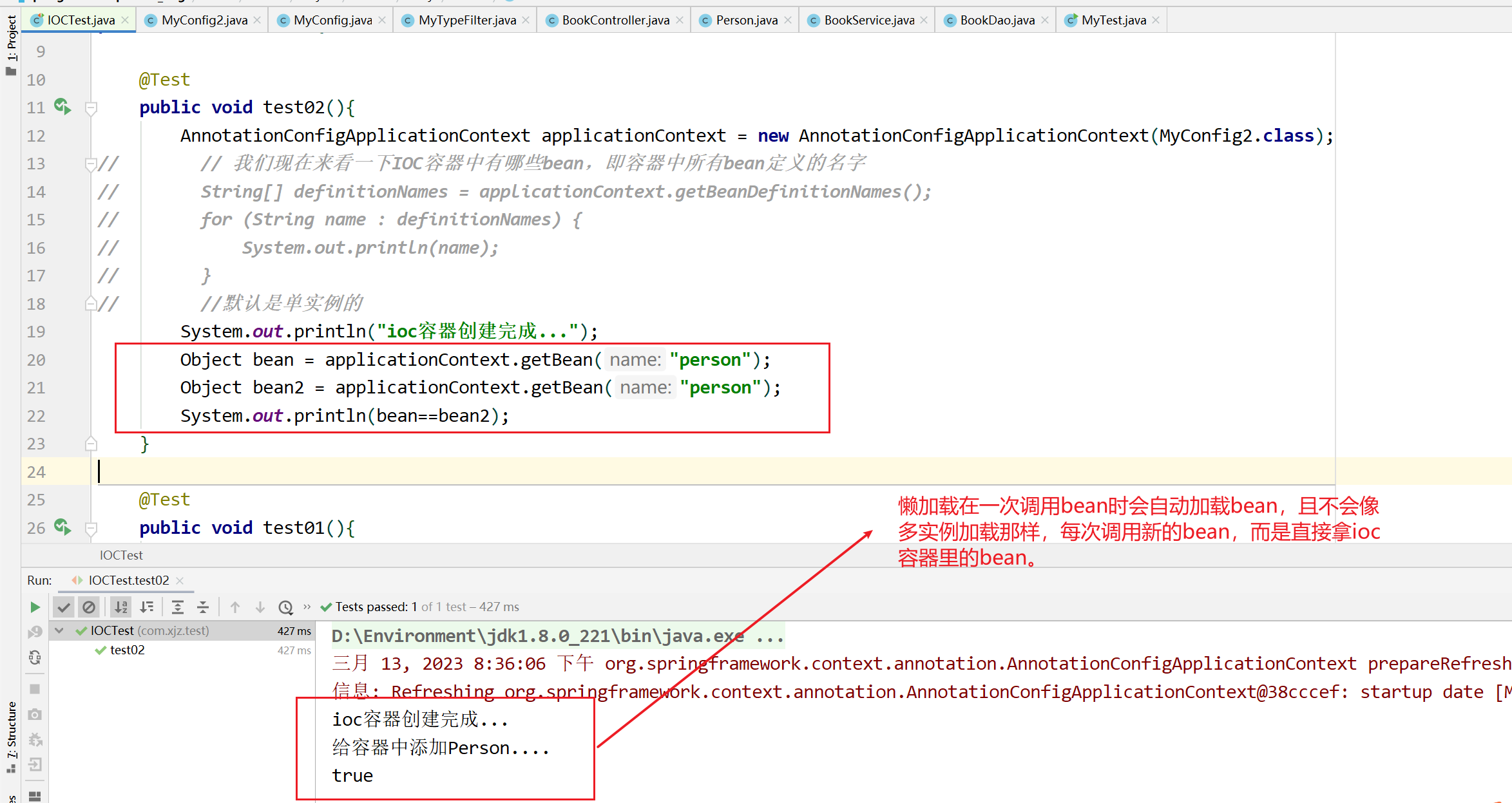The width and height of the screenshot is (1512, 803).
Task: Collapse the IOCTest tree node
Action: point(59,631)
